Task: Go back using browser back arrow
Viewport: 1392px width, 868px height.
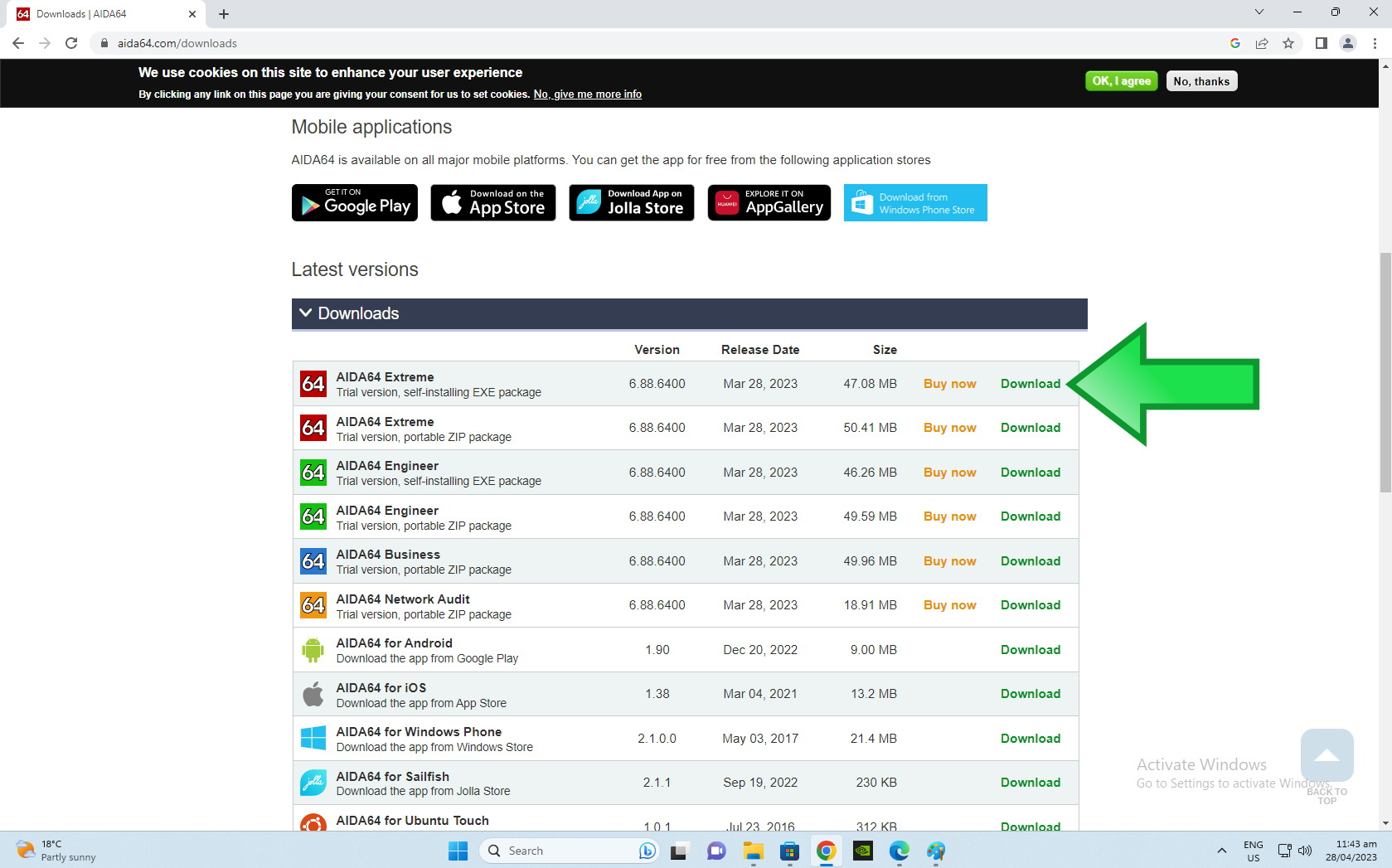Action: pos(18,43)
